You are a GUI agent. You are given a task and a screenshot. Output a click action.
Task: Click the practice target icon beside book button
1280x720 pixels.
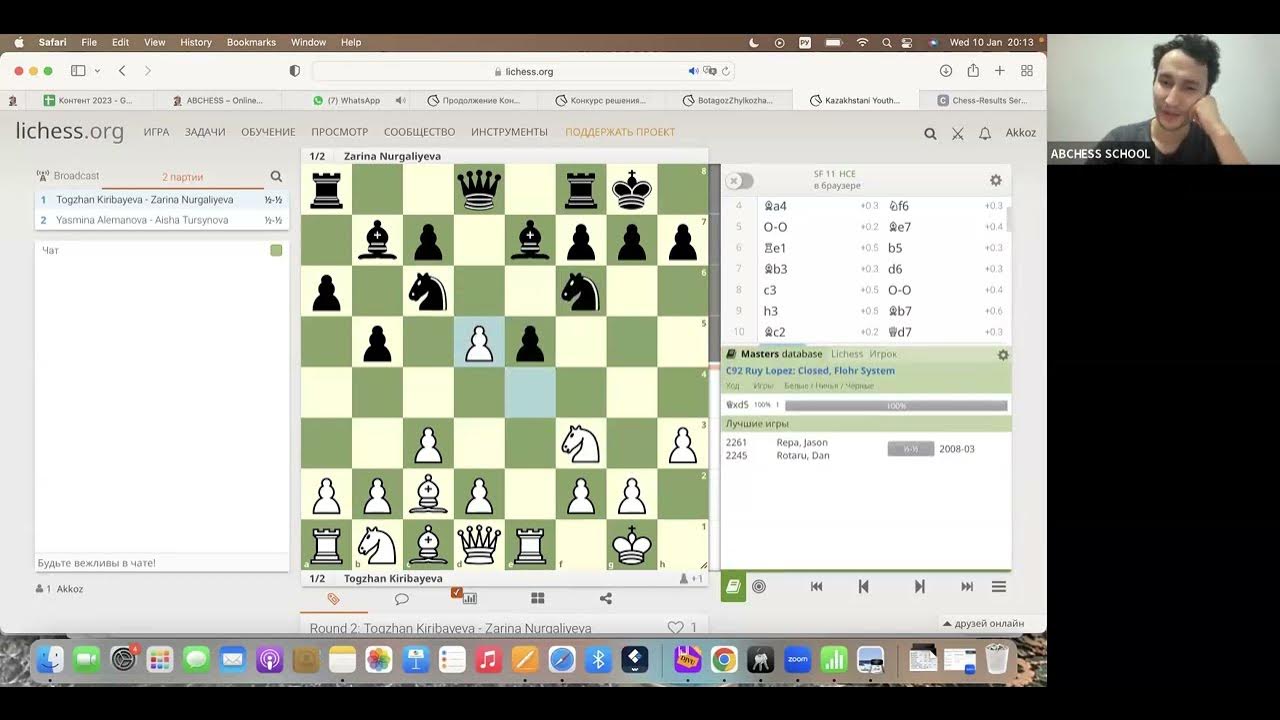[759, 587]
